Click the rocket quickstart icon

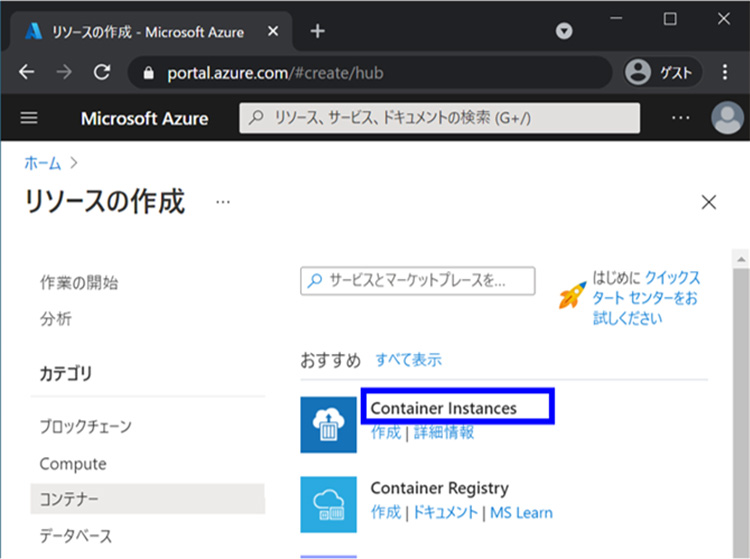tap(573, 295)
